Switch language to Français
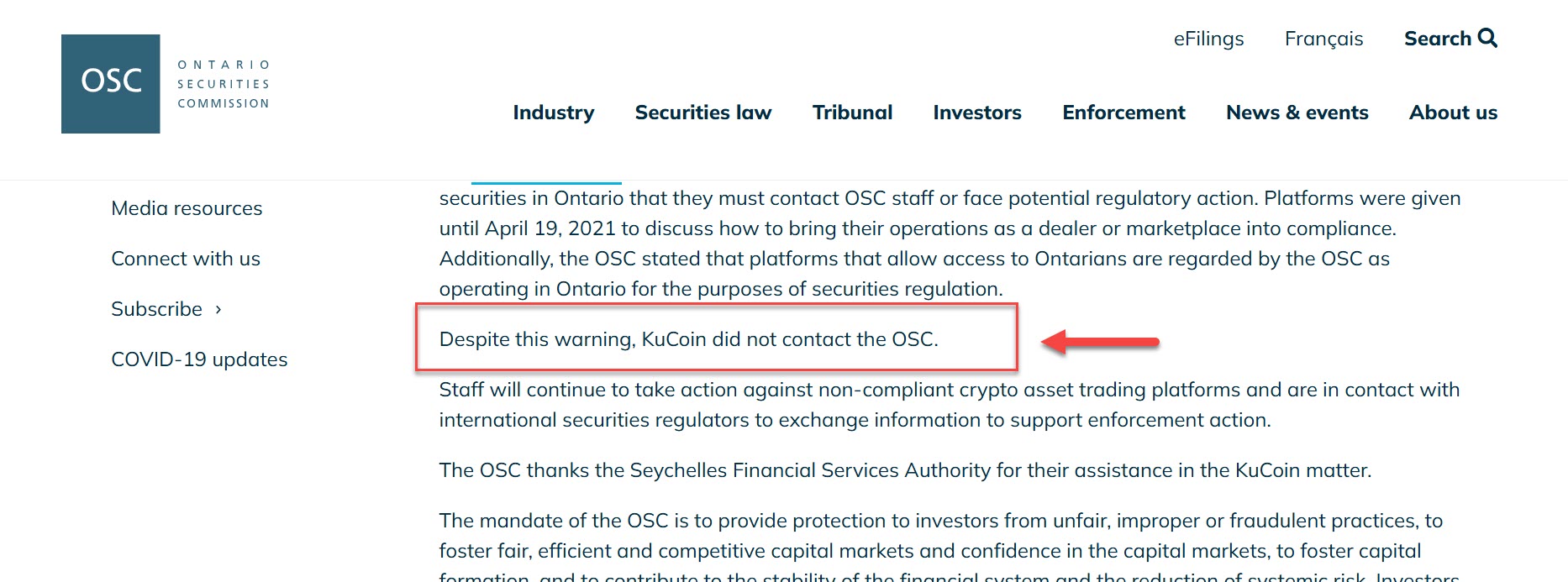This screenshot has height=582, width=1568. [1323, 39]
